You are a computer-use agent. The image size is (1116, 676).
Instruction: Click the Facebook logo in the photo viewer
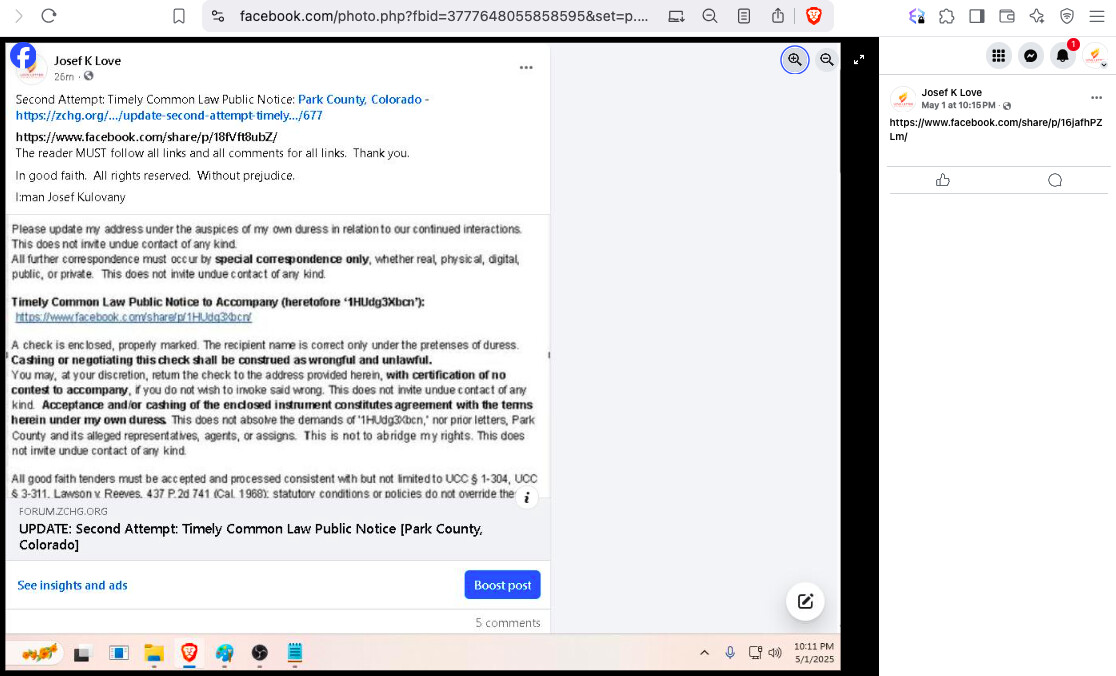tap(23, 56)
